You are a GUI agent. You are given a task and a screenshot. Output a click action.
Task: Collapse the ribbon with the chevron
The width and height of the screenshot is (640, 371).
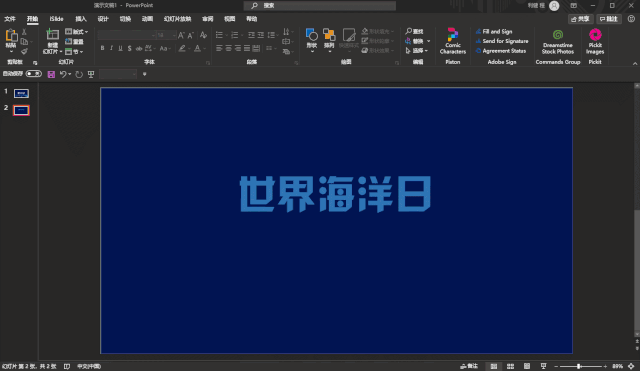(x=635, y=63)
